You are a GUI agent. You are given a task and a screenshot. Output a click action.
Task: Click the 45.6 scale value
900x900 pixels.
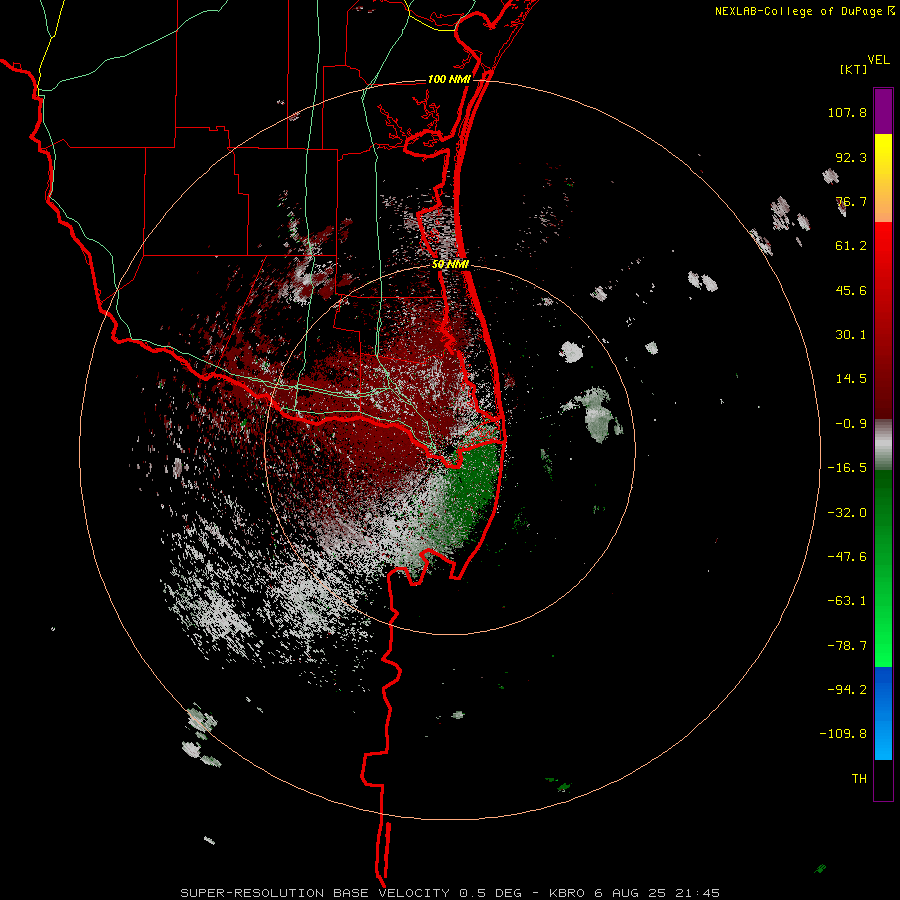(x=851, y=290)
